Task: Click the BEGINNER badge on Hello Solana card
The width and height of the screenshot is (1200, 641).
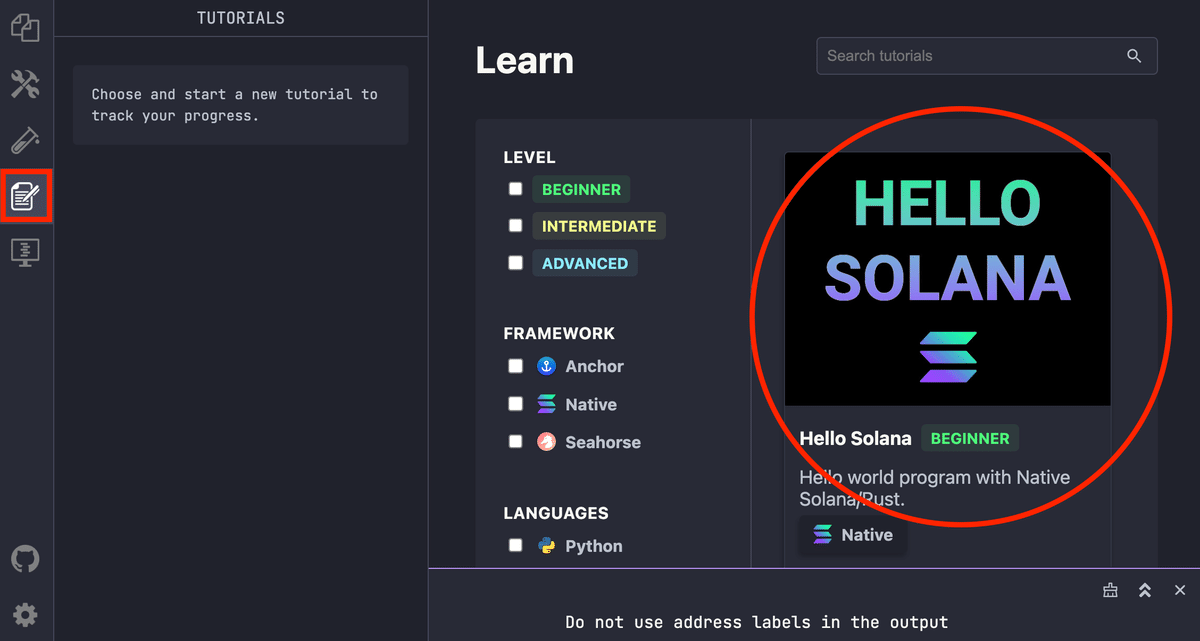Action: point(970,438)
